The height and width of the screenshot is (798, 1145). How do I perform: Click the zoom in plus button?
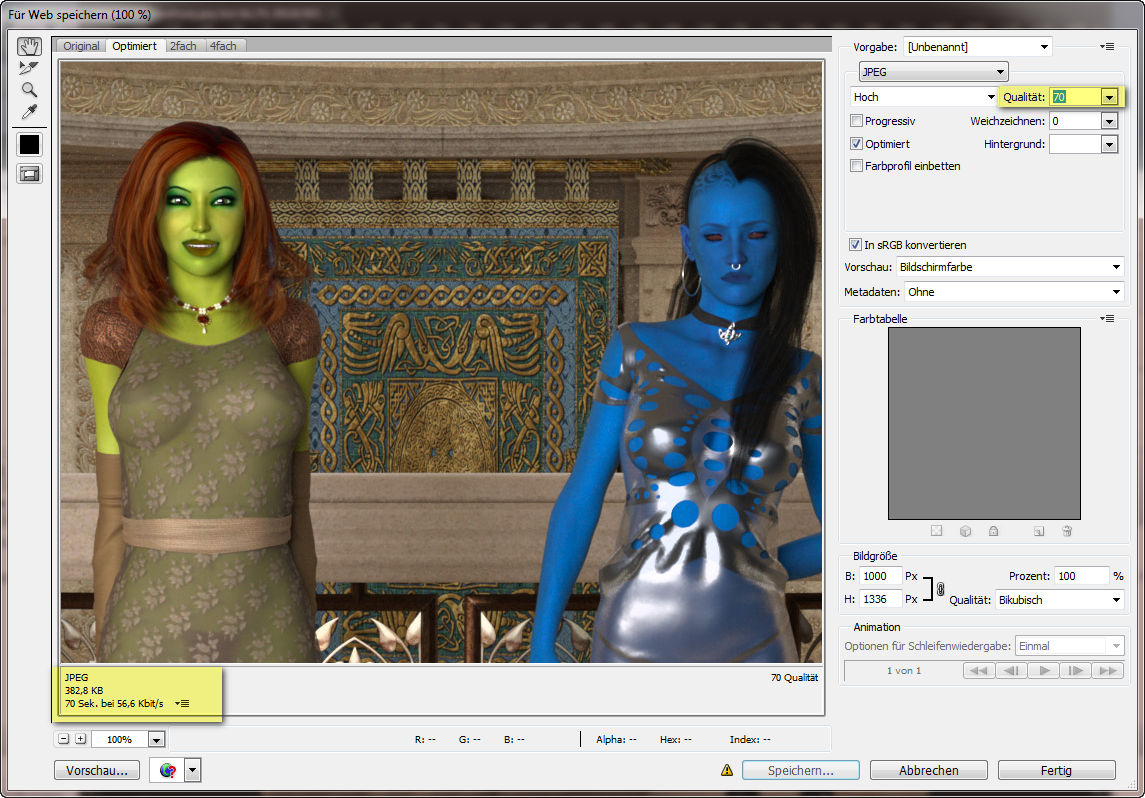(x=80, y=739)
